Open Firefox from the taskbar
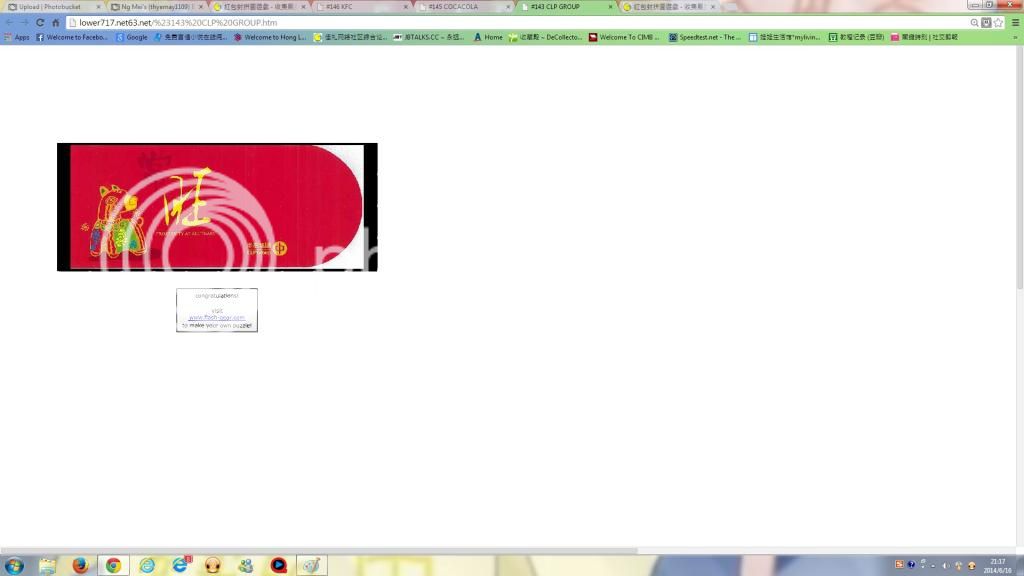Screen dimensions: 1024x576 tap(80, 565)
